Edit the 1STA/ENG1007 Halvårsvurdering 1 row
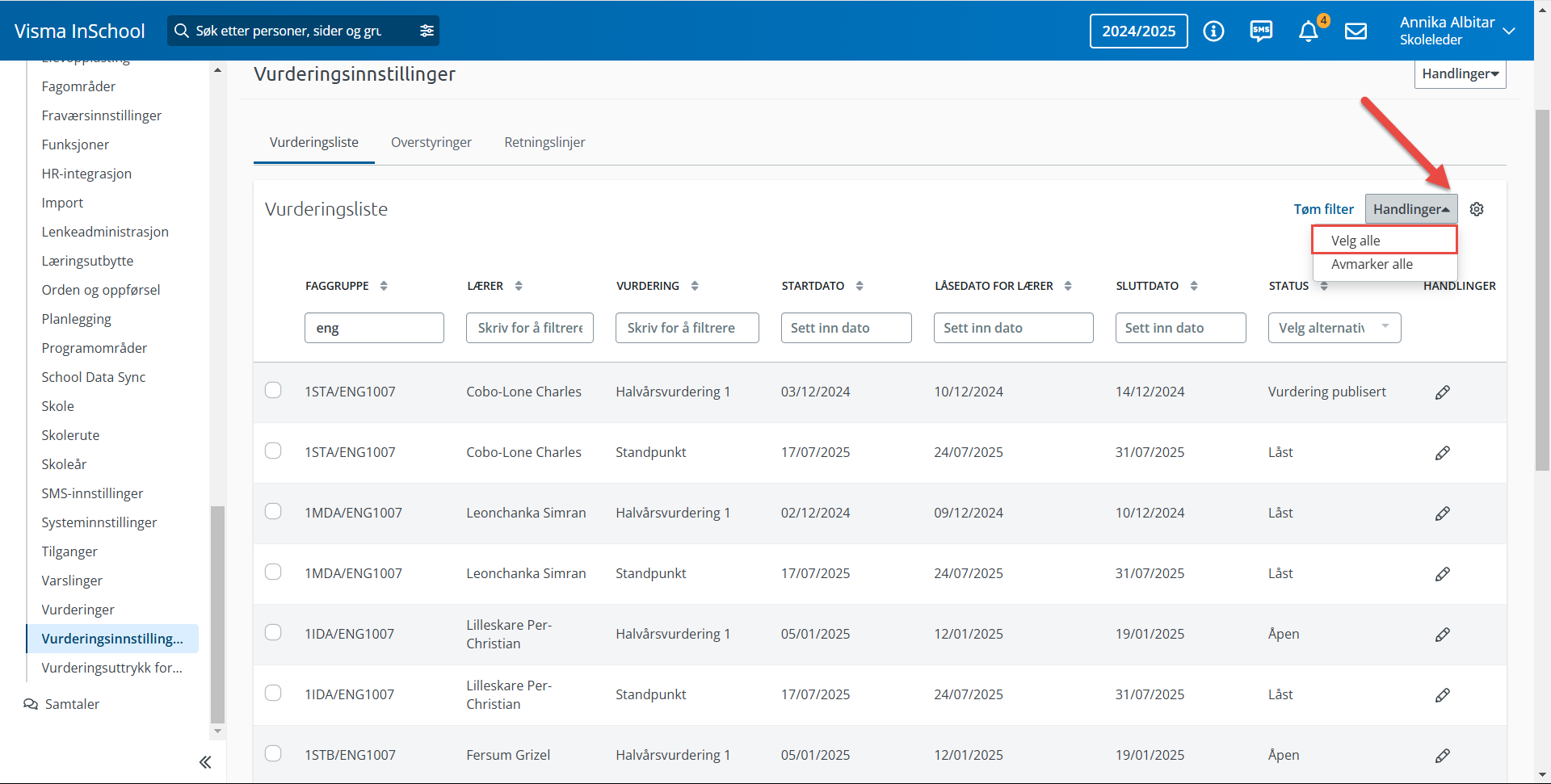1551x784 pixels. click(1442, 392)
